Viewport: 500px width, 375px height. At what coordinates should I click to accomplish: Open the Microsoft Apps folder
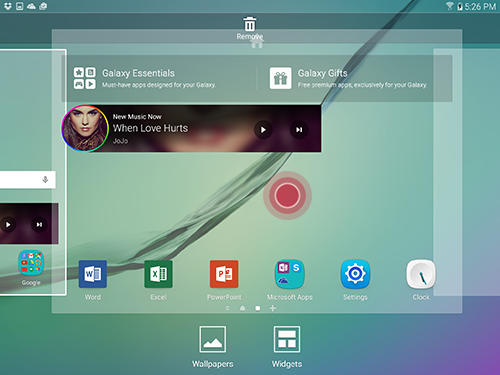[x=290, y=274]
